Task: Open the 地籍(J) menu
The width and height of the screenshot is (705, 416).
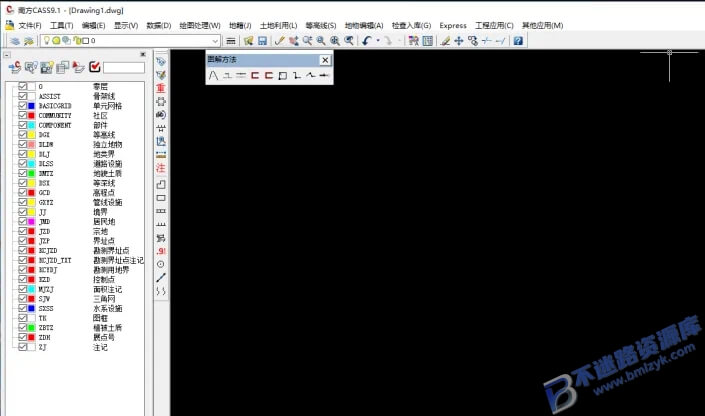Action: point(240,26)
